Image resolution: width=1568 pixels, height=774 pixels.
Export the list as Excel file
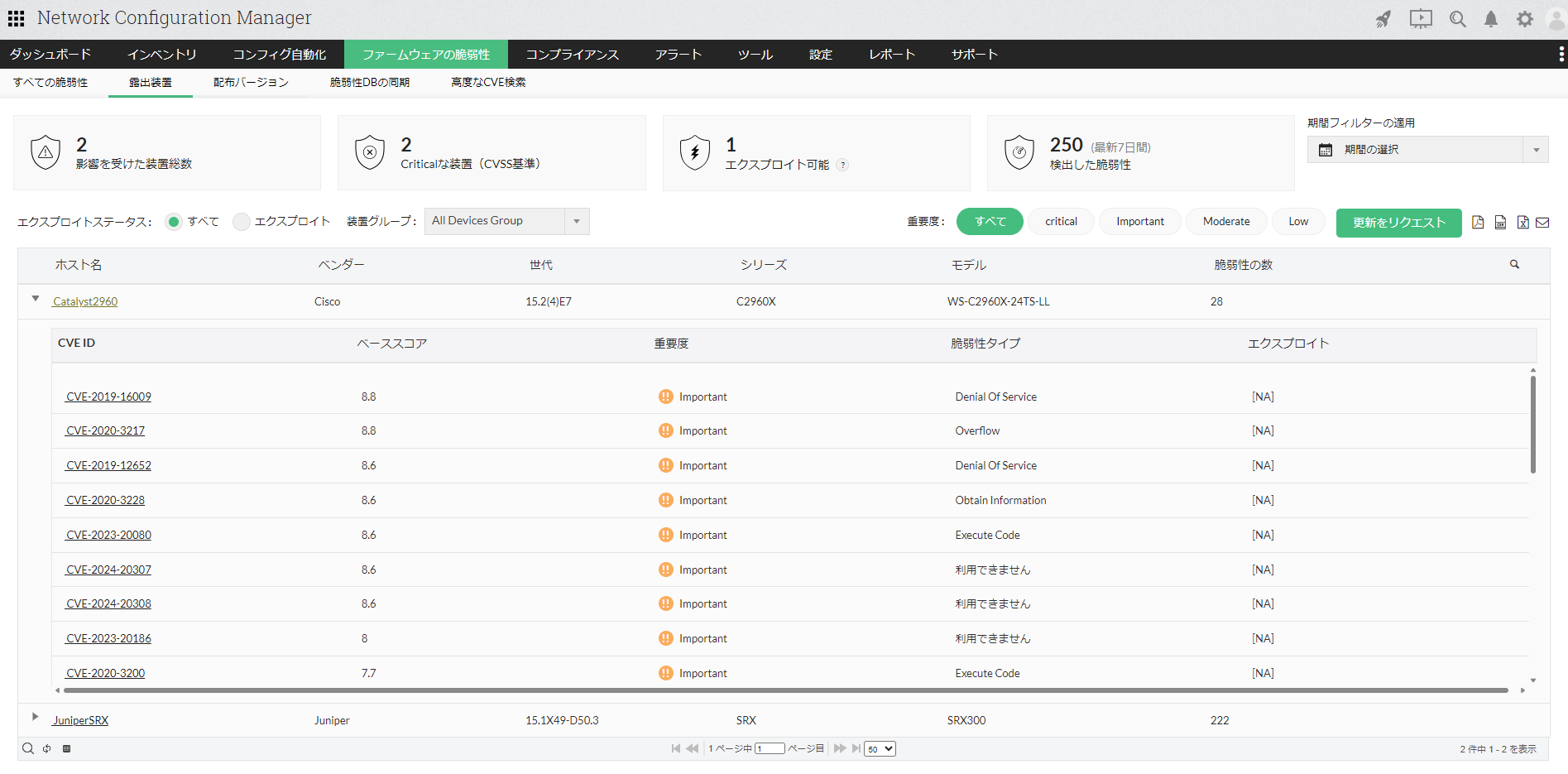(x=1522, y=222)
